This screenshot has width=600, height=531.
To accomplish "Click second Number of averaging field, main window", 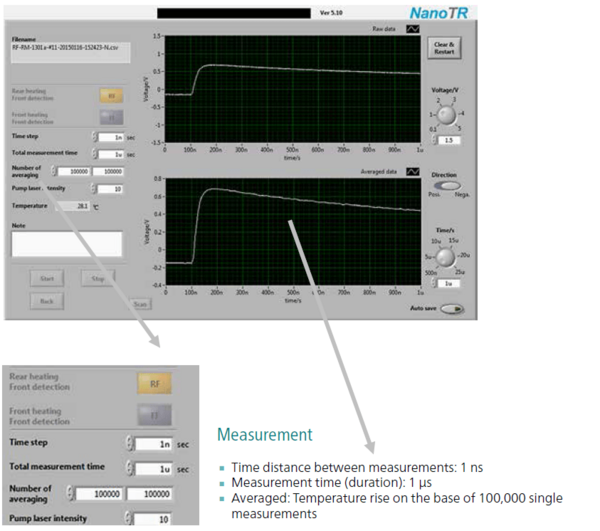I will coord(108,171).
